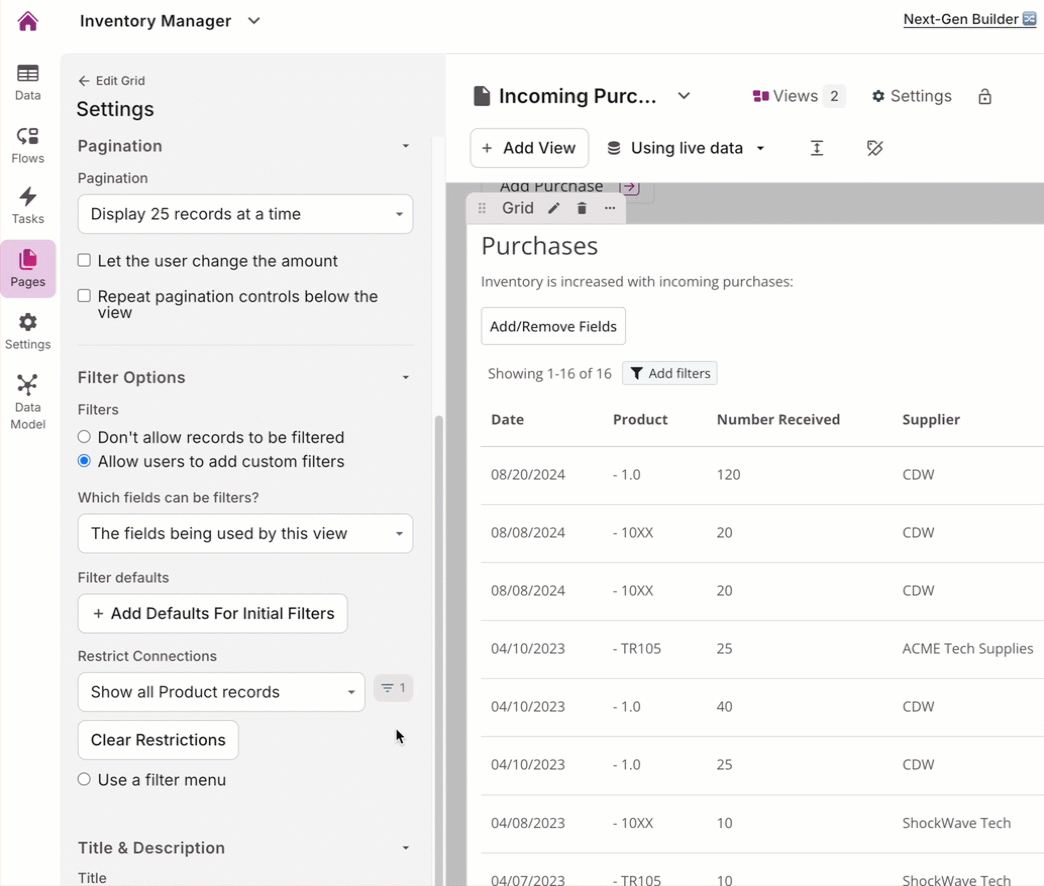Open the 'Show all Product records' dropdown
1044x886 pixels.
pyautogui.click(x=220, y=691)
